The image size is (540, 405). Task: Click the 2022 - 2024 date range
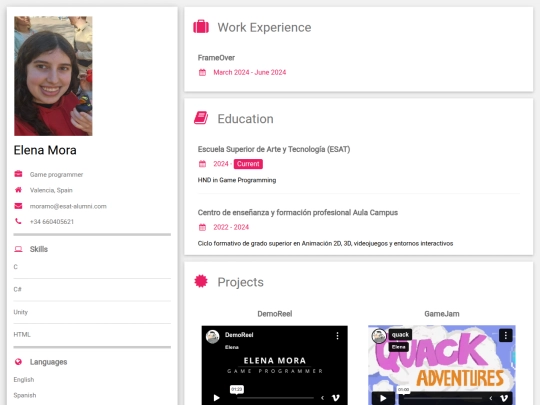[231, 227]
